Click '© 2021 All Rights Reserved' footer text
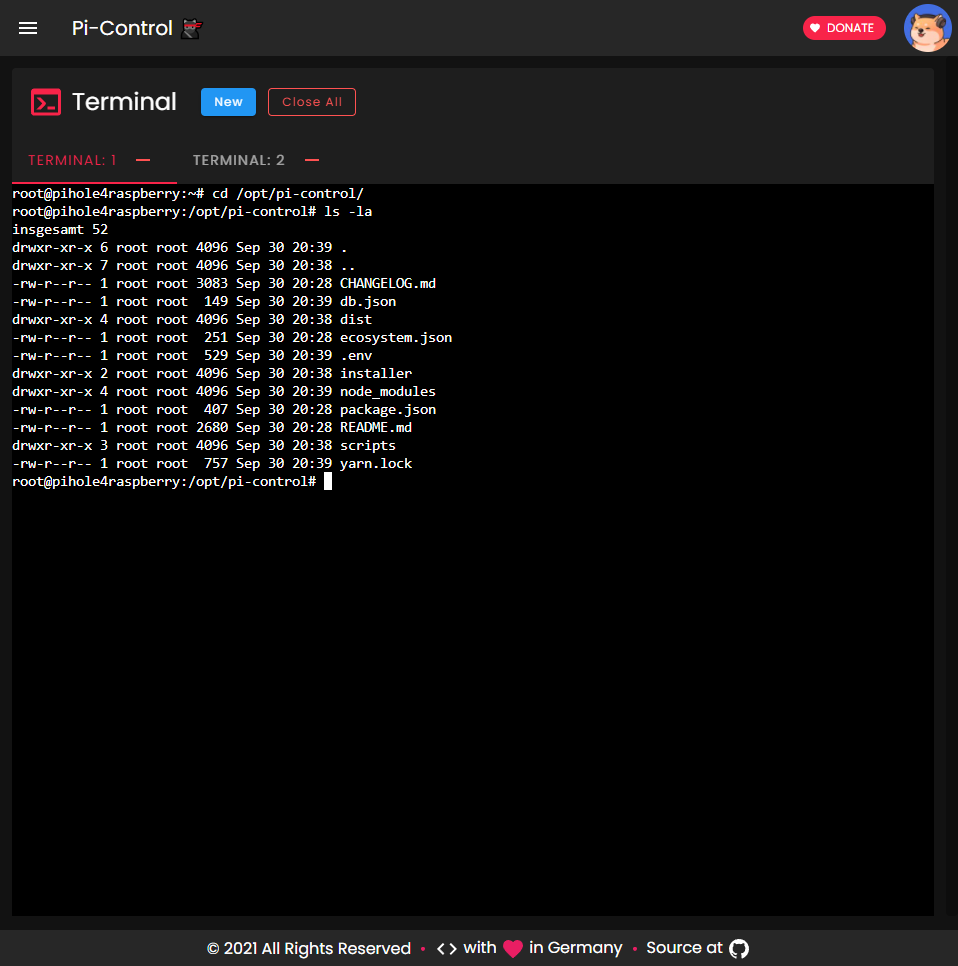The height and width of the screenshot is (966, 958). [309, 948]
